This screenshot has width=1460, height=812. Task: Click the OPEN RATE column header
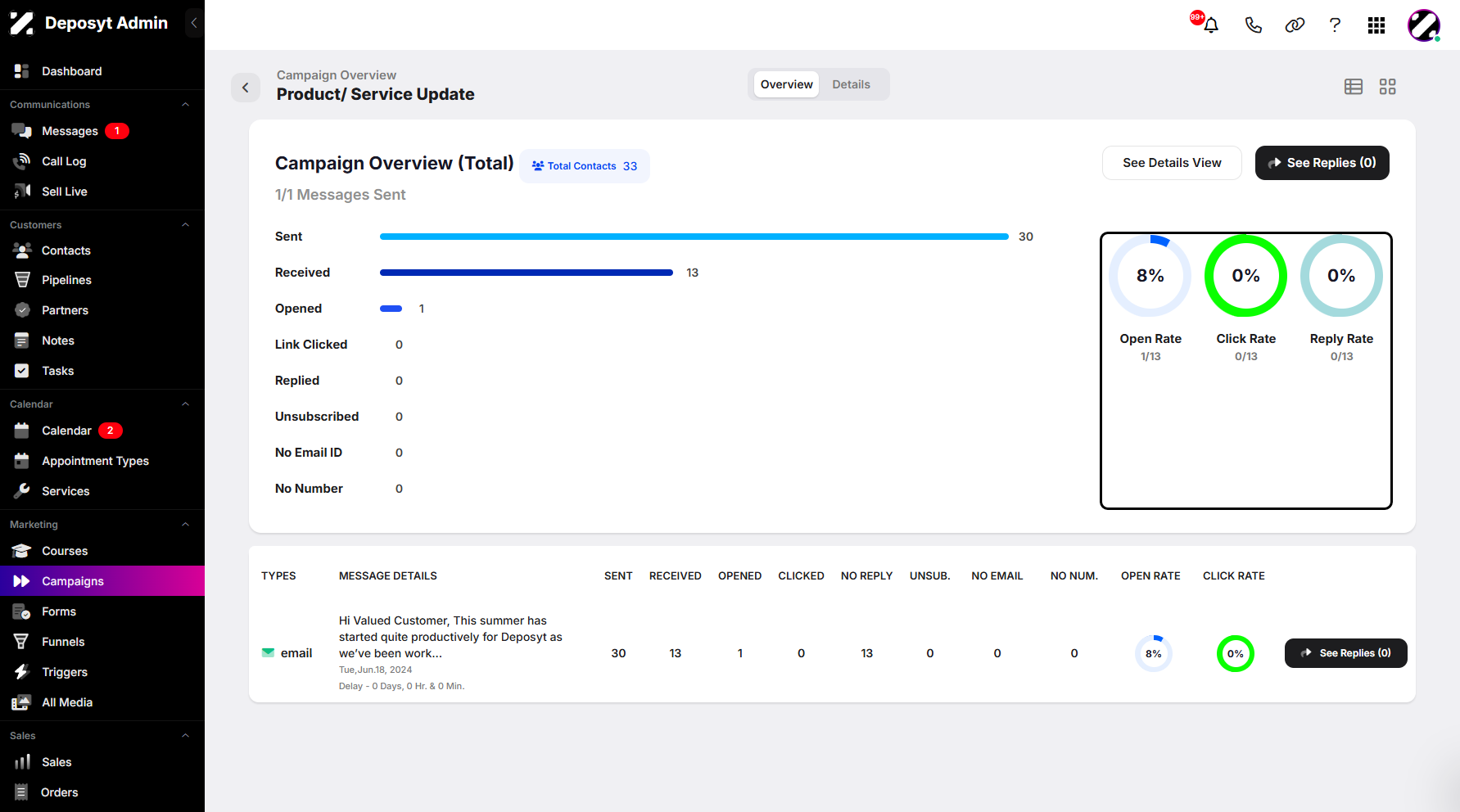tap(1150, 576)
